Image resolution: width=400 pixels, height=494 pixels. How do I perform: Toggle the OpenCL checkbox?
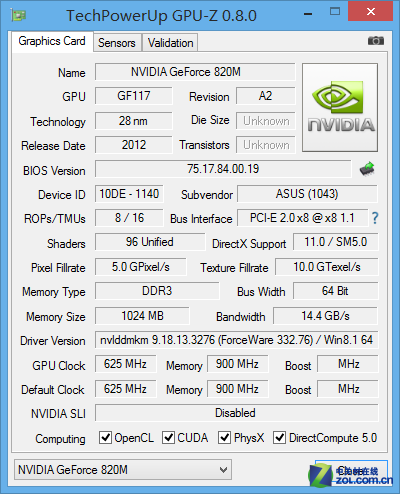pos(105,437)
